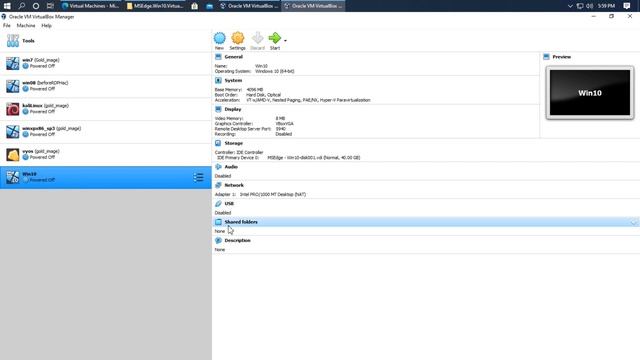Select the win7 (Gold_image) virtual machine
Screen dimensions: 640x360
(x=106, y=63)
